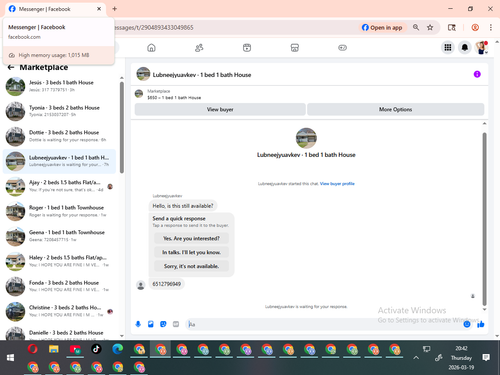Click the More Options button
The width and height of the screenshot is (500, 375).
tap(395, 109)
